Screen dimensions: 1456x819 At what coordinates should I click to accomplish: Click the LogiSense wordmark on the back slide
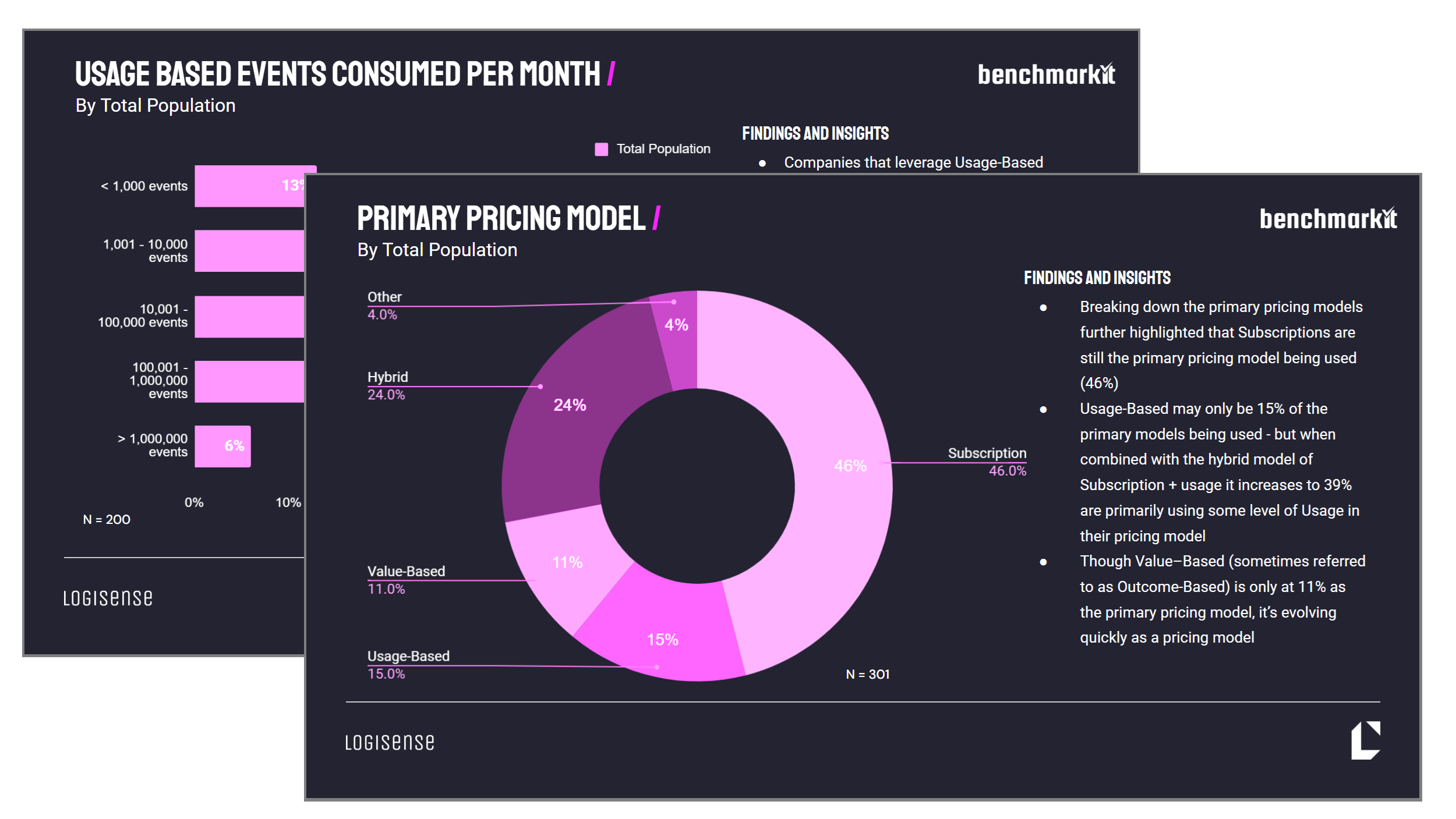coord(108,598)
